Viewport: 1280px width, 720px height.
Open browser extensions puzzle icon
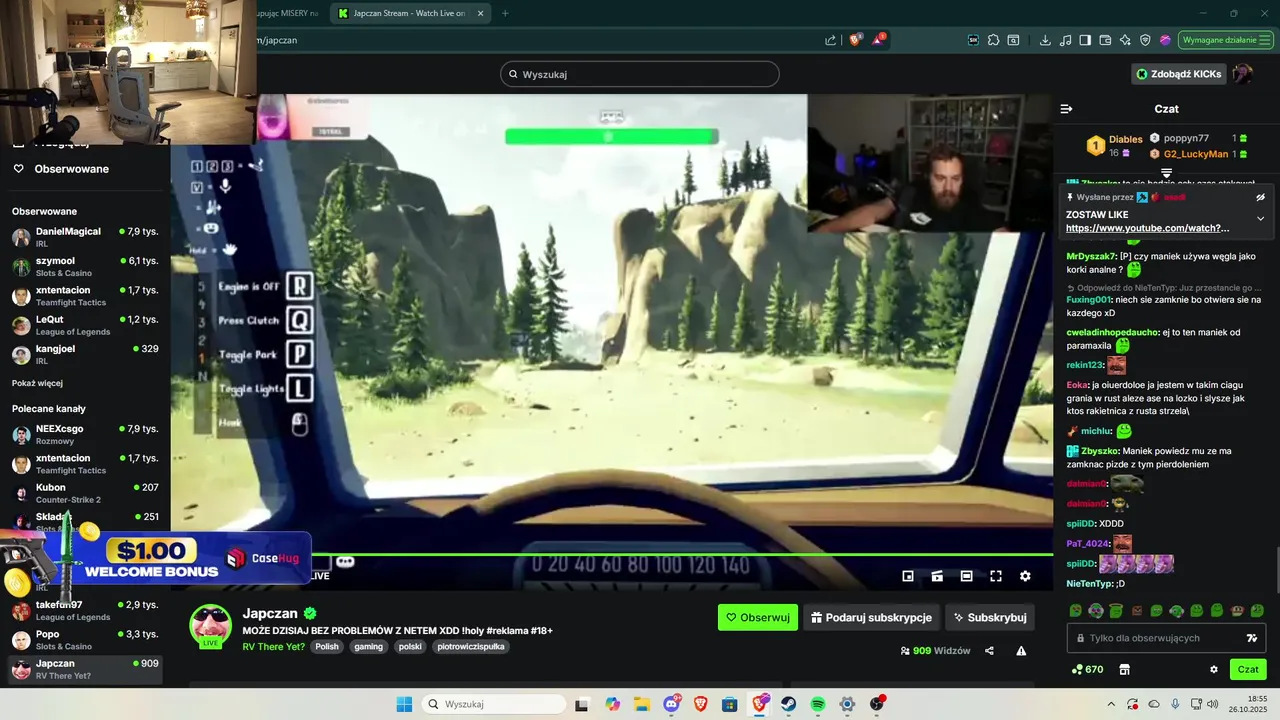click(x=993, y=40)
